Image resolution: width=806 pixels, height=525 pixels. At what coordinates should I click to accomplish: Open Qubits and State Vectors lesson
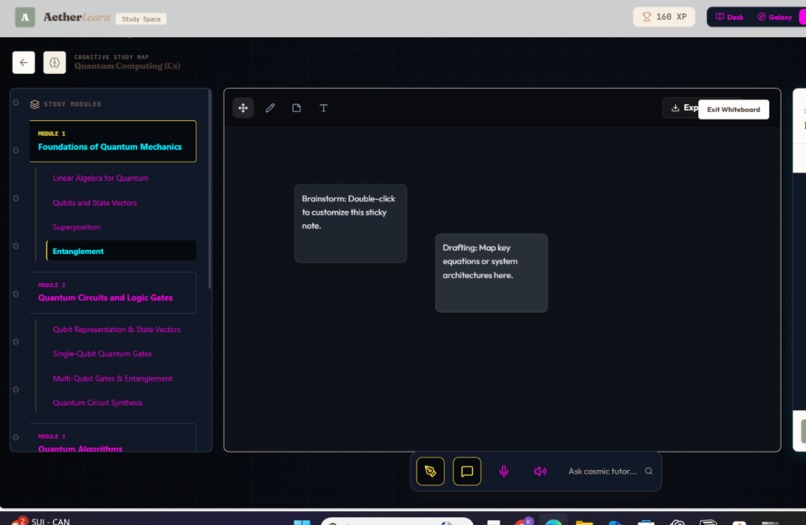click(x=95, y=203)
